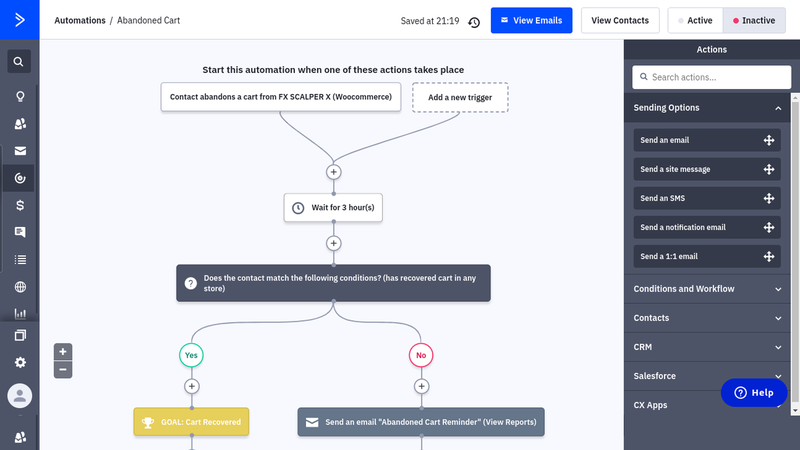Viewport: 800px width, 450px height.
Task: Select the Send a notification email action
Action: point(707,228)
